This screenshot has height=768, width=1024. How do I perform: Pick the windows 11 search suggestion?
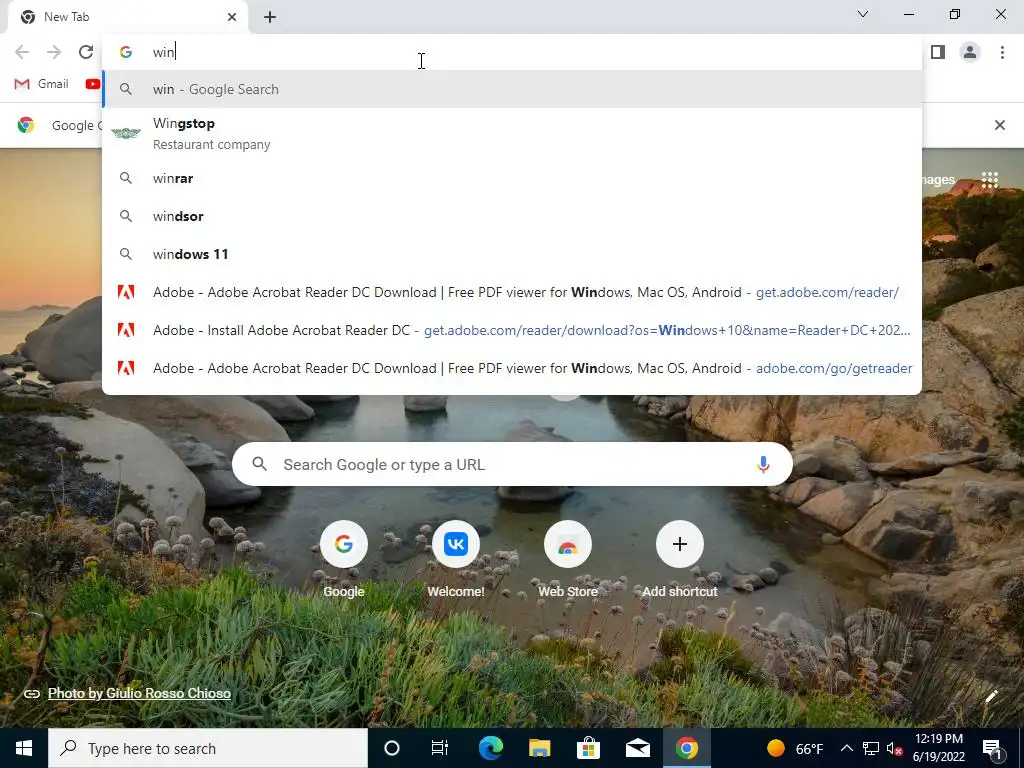click(512, 254)
